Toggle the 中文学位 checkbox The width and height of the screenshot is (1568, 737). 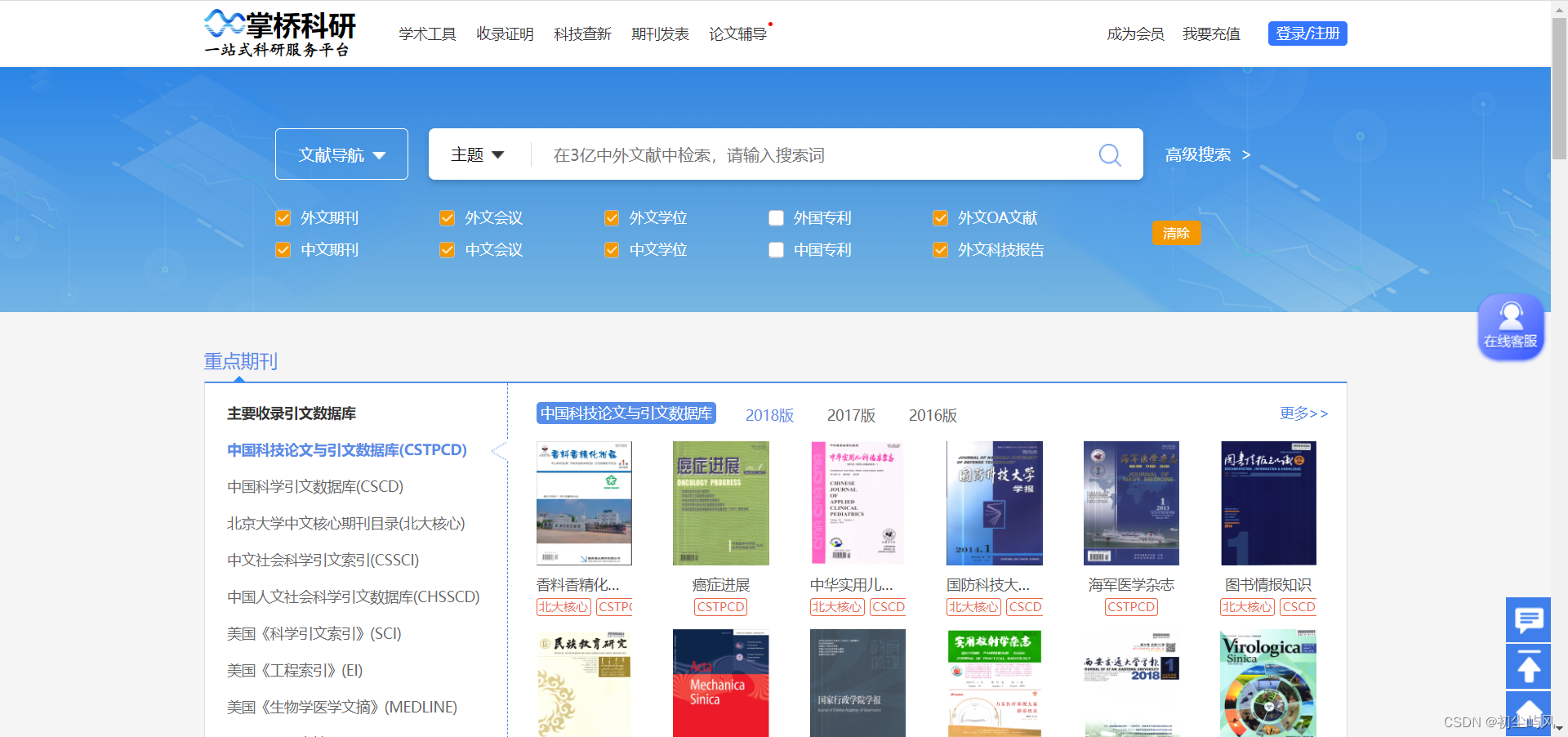612,250
